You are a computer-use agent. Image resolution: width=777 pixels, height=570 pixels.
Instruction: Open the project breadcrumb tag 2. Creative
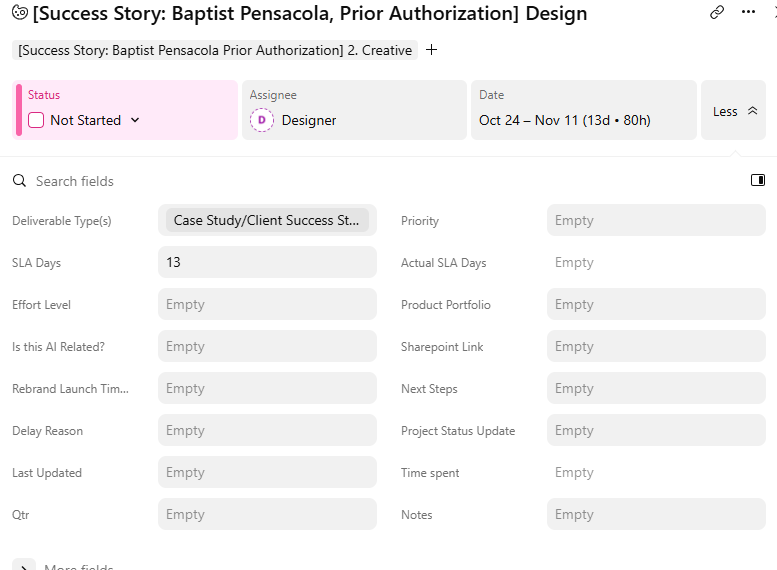(x=215, y=50)
